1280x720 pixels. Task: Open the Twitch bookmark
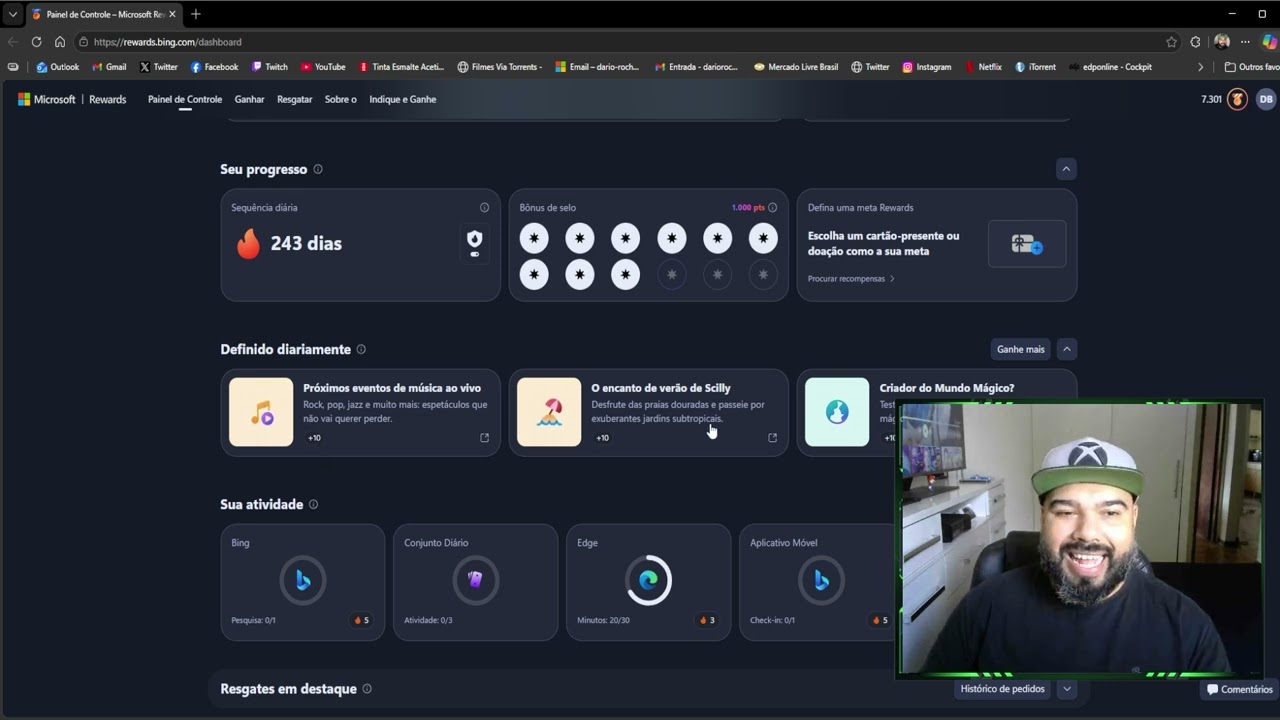pos(270,67)
